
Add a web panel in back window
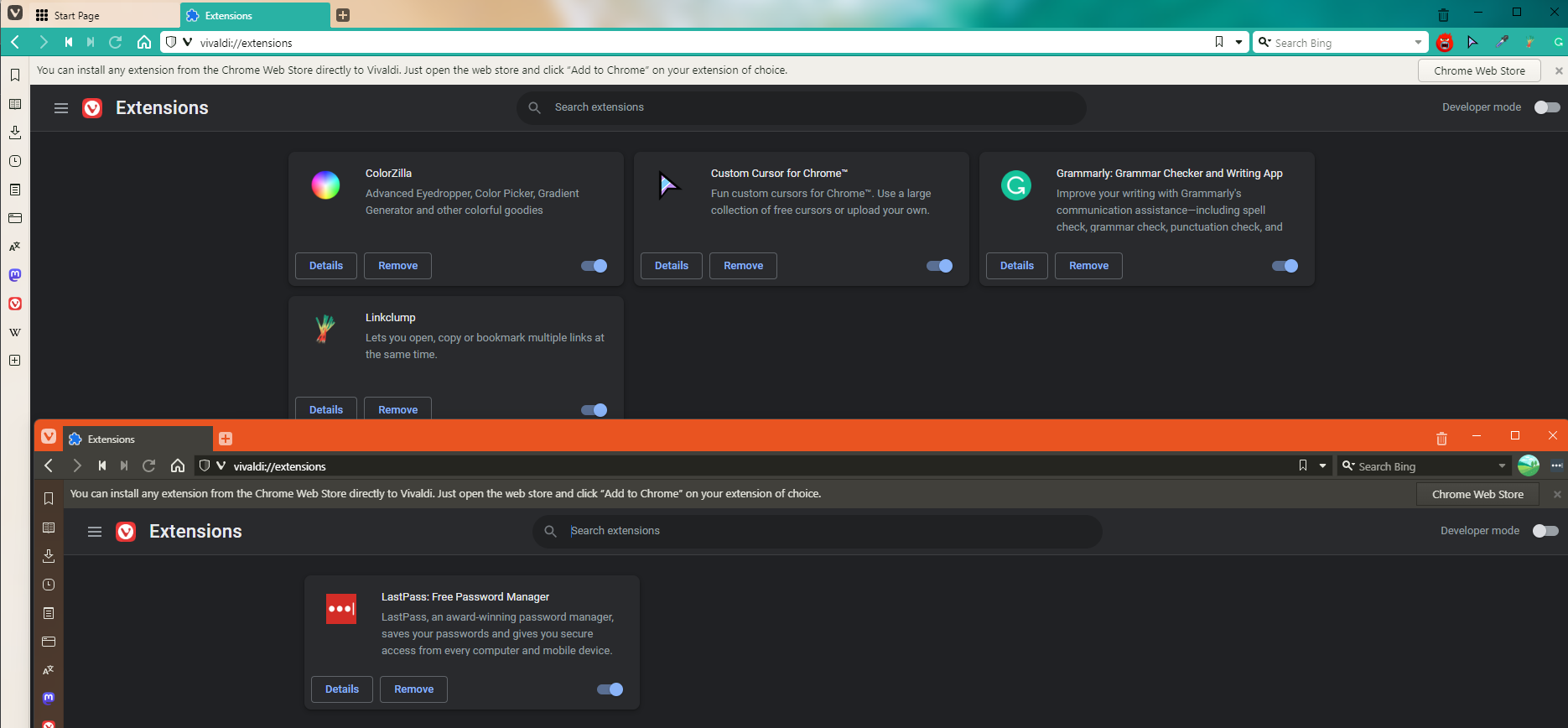click(x=15, y=361)
